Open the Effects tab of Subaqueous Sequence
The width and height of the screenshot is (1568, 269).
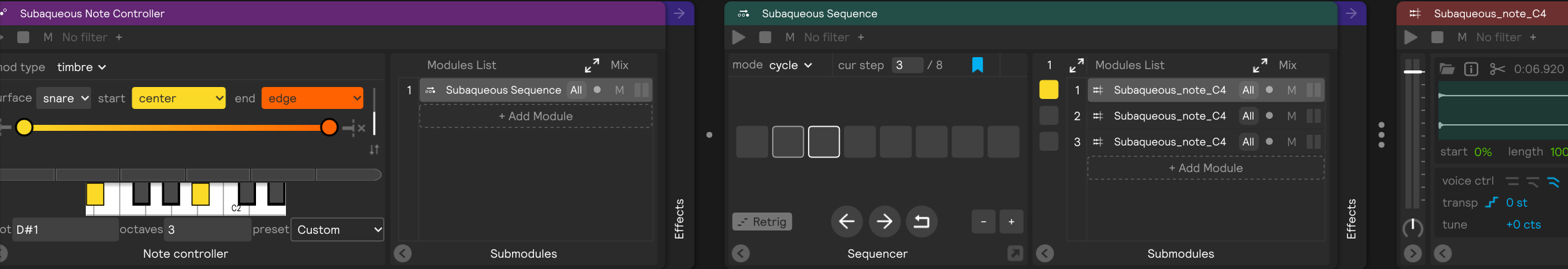(1351, 218)
